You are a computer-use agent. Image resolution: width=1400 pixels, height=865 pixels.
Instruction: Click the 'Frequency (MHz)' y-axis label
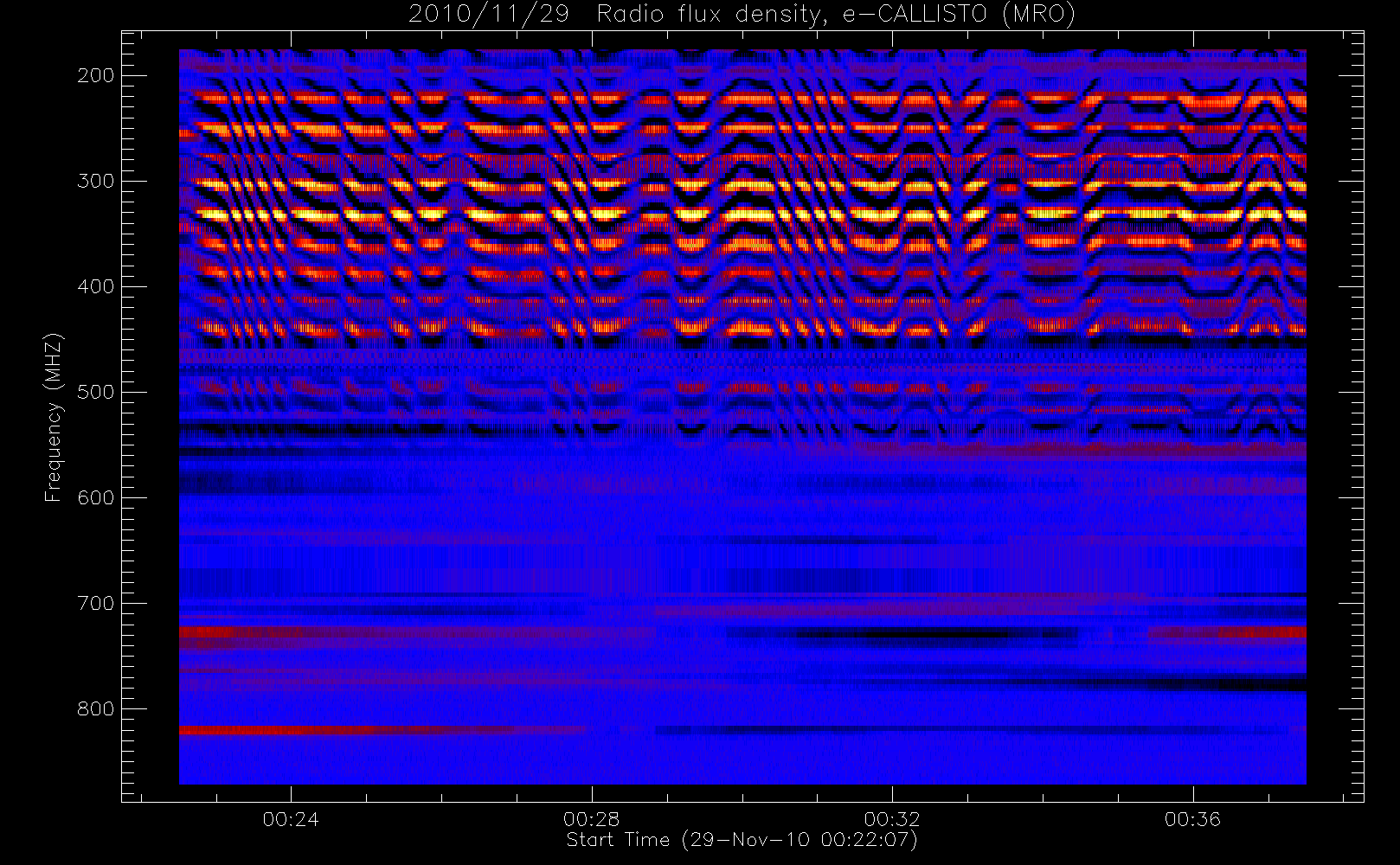tap(54, 417)
